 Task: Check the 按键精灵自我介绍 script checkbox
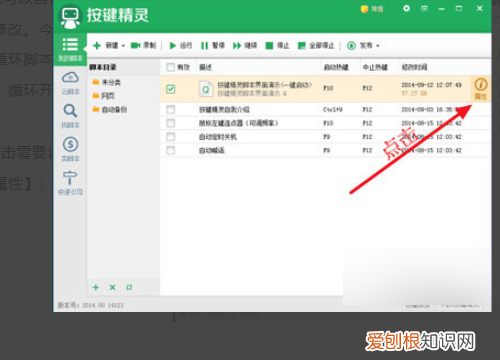tap(170, 109)
